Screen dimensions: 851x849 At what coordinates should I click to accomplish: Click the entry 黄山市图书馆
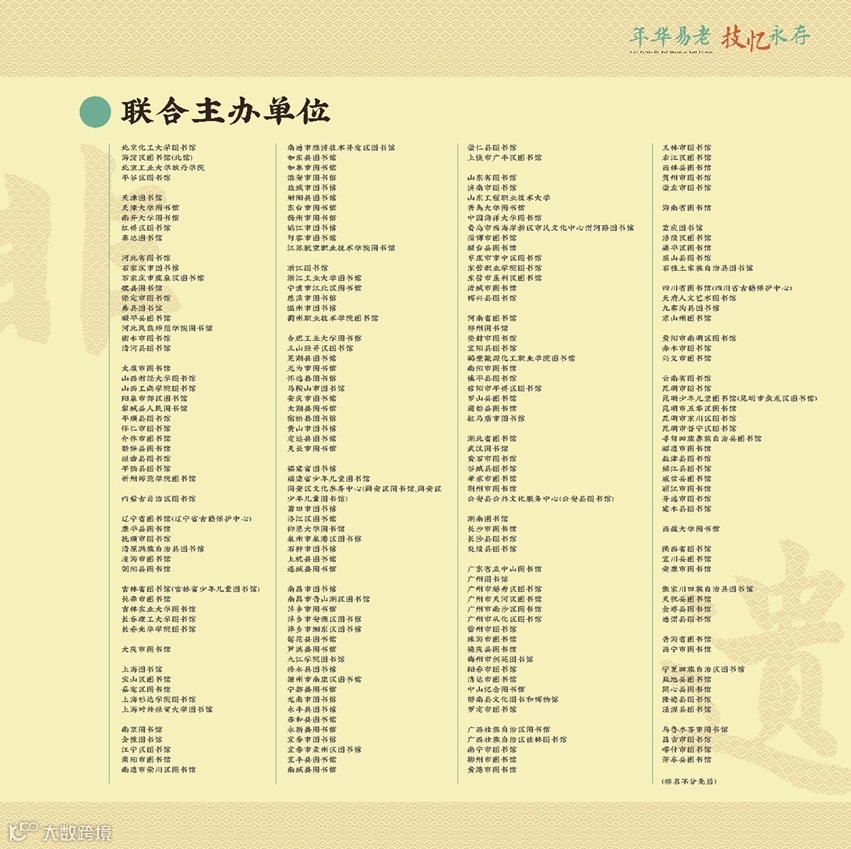point(312,428)
